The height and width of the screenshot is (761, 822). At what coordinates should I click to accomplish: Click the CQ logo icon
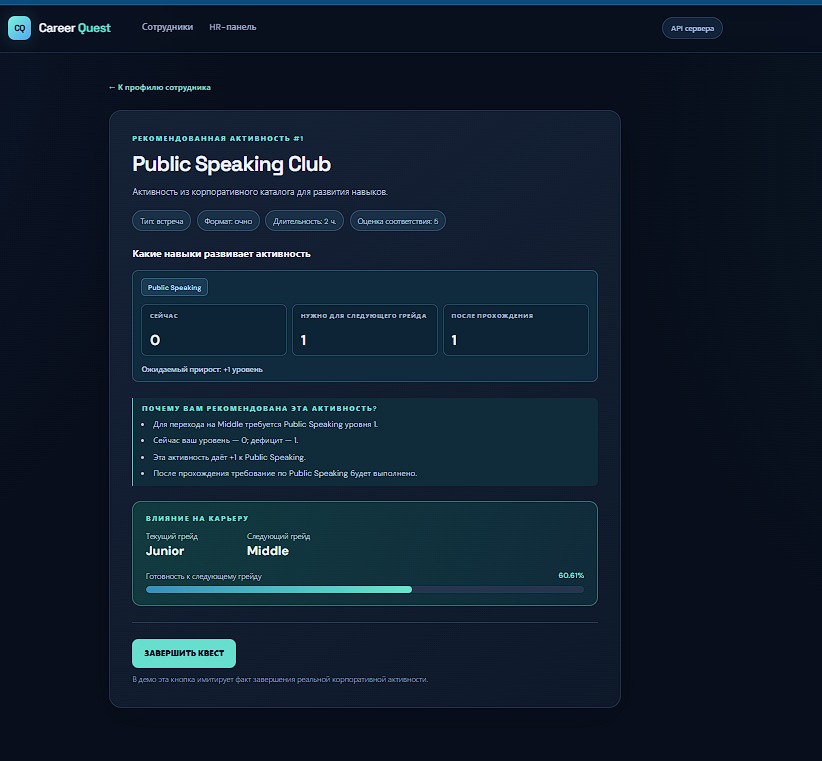tap(19, 28)
